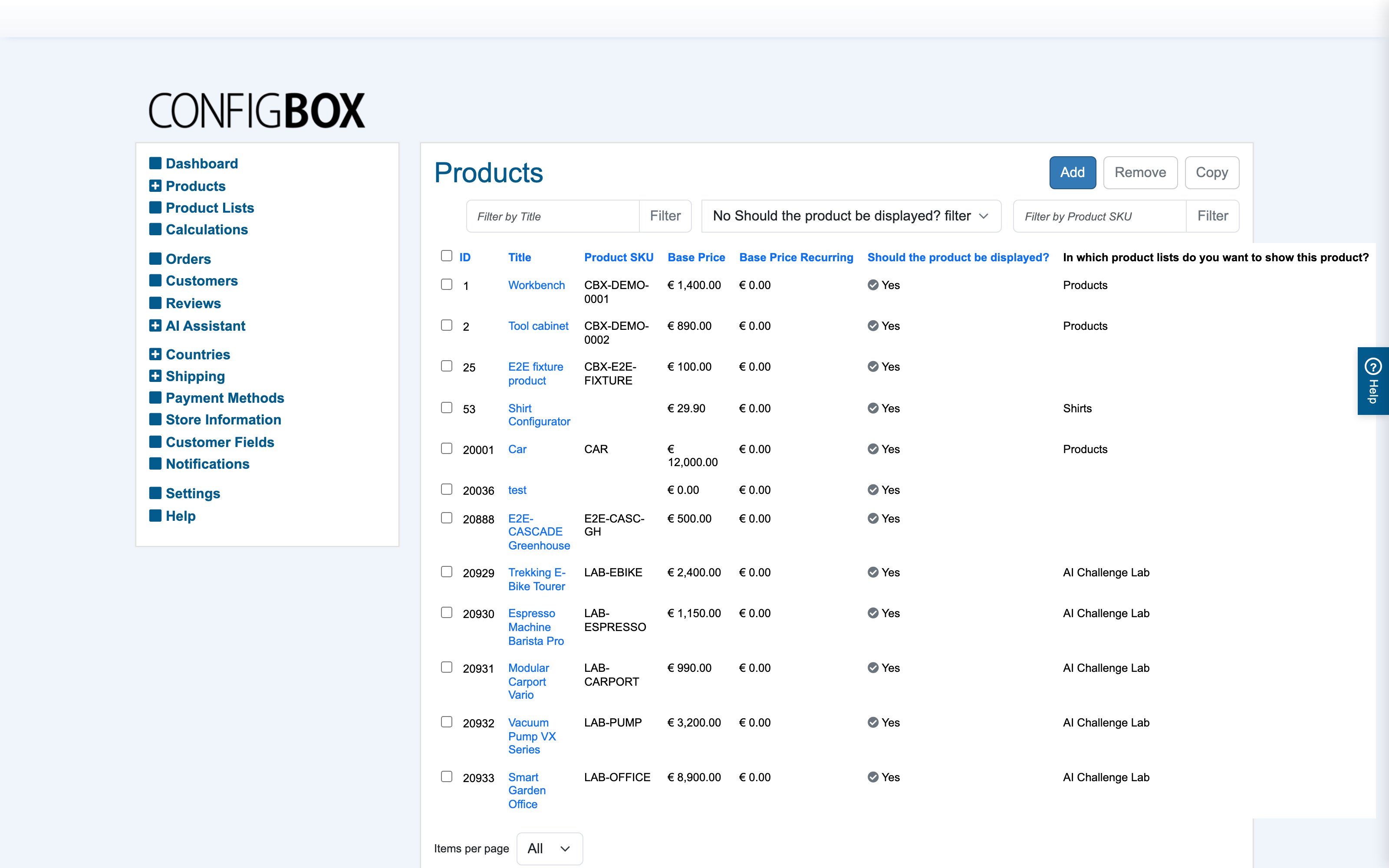This screenshot has width=1389, height=868.
Task: Click the CONFIGBOX logo
Action: pos(257,110)
